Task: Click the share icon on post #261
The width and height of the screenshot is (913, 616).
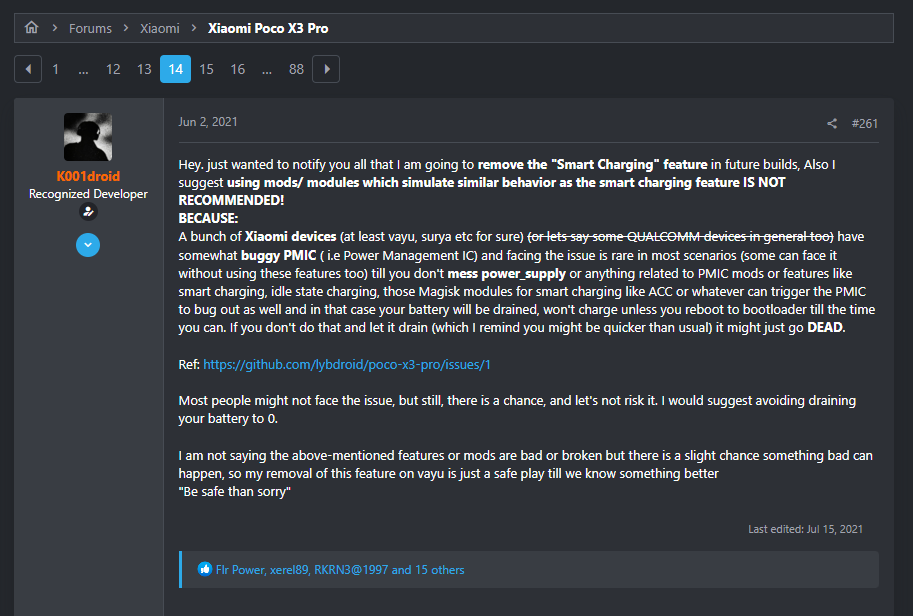Action: pyautogui.click(x=832, y=124)
